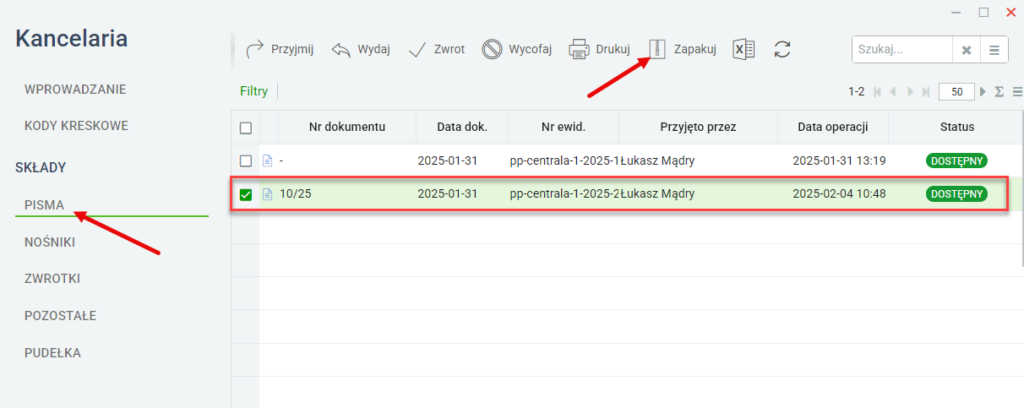This screenshot has width=1024, height=408.
Task: Select the Pozostałe storage tab
Action: pos(60,316)
